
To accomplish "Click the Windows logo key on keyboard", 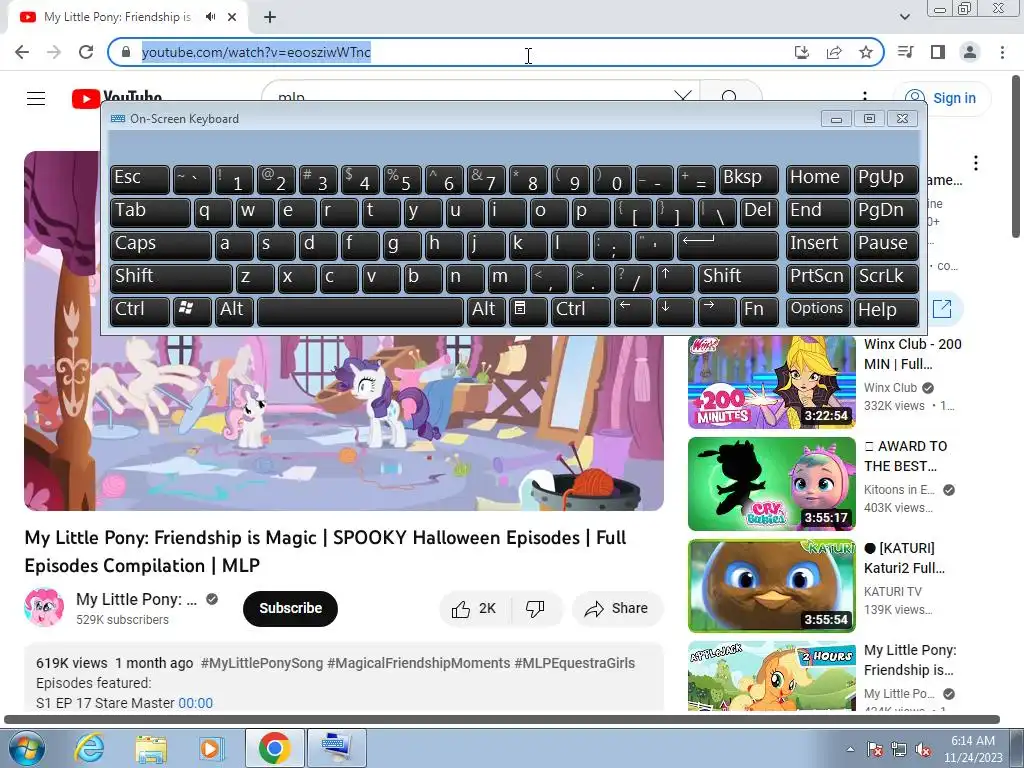I will click(x=192, y=312).
